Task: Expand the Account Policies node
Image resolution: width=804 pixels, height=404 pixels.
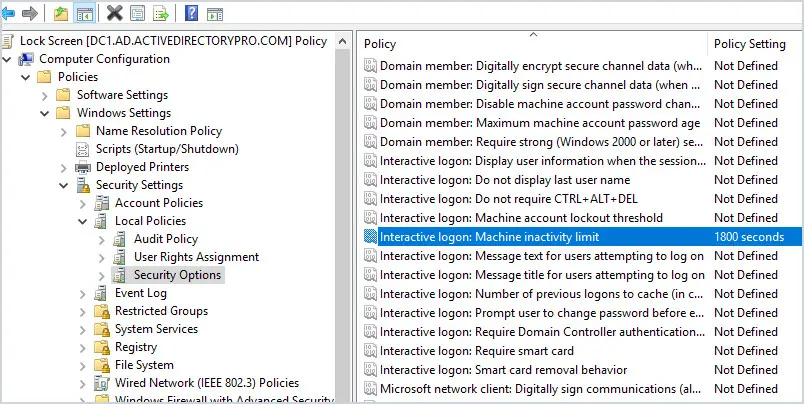Action: point(83,203)
